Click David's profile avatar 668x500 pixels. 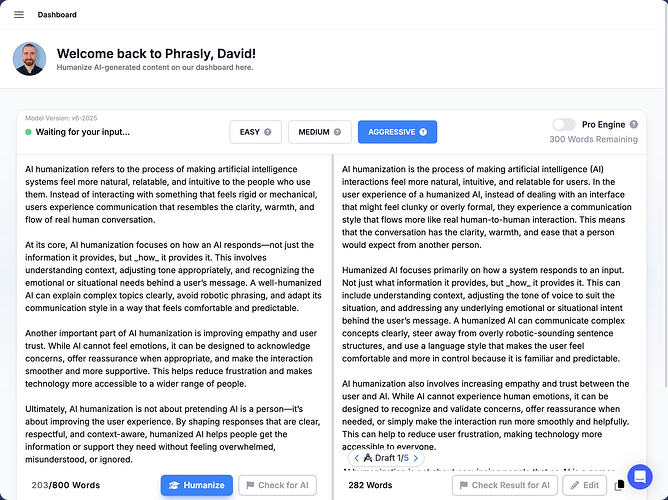coord(29,59)
